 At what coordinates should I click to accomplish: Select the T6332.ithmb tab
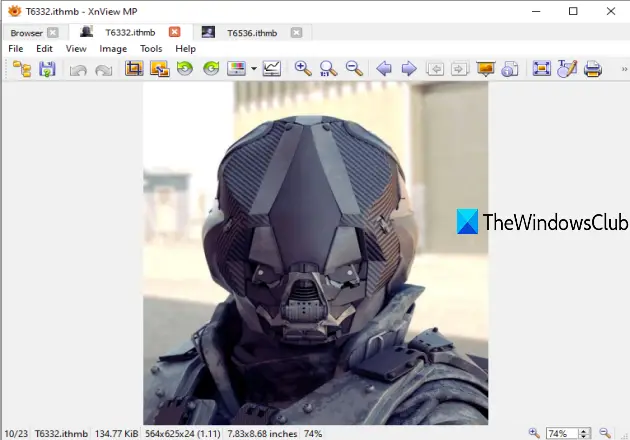click(130, 33)
